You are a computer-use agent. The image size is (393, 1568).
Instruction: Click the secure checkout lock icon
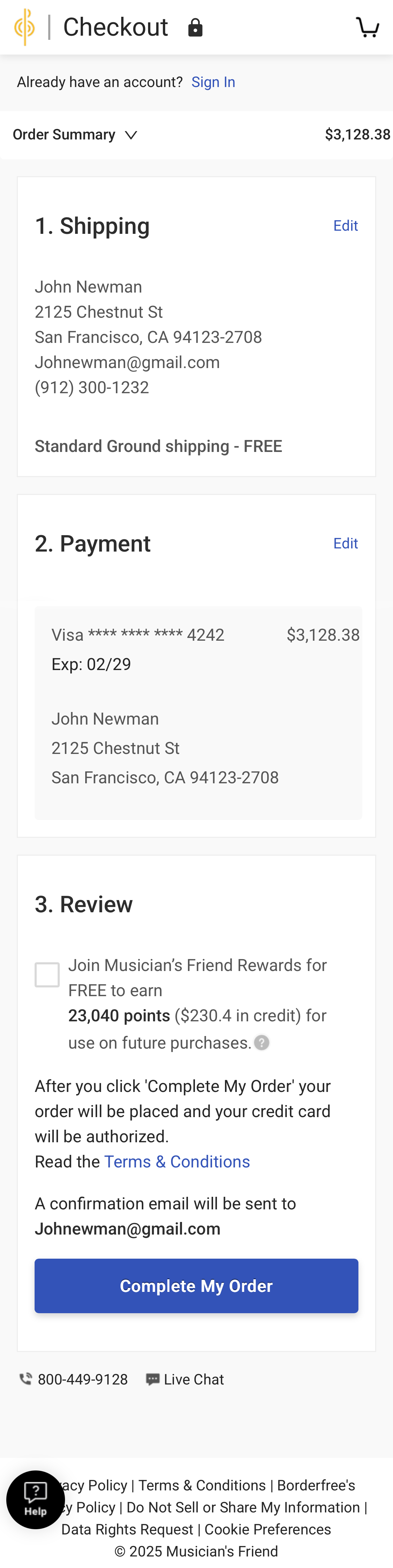click(x=195, y=27)
